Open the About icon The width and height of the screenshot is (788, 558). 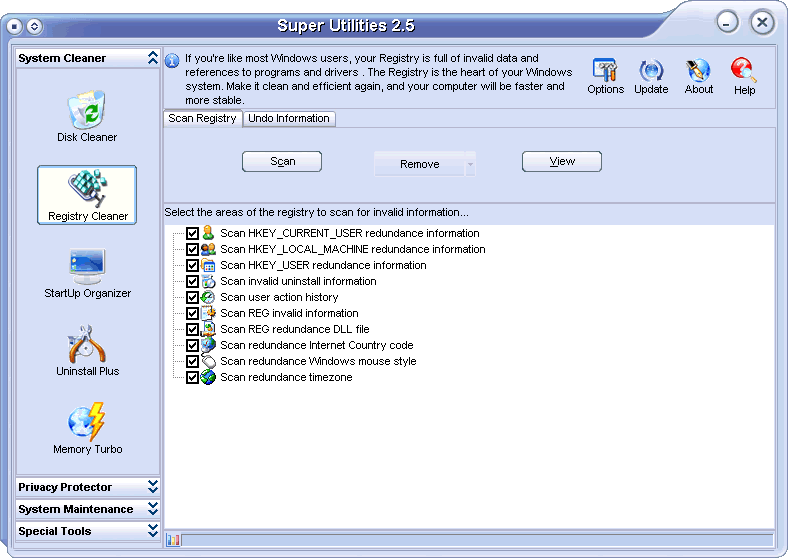click(x=699, y=76)
